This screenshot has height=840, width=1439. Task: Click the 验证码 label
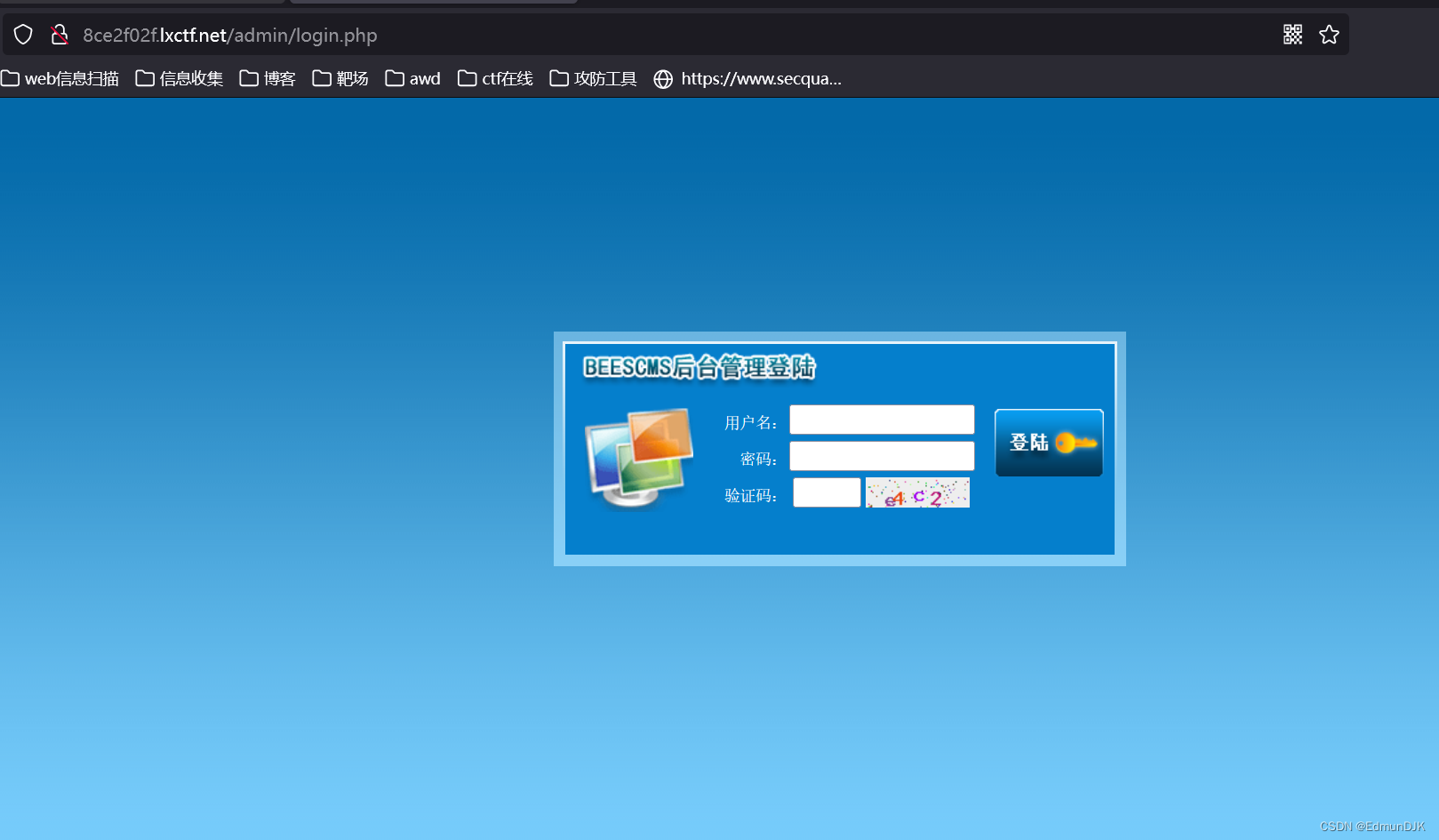[751, 495]
